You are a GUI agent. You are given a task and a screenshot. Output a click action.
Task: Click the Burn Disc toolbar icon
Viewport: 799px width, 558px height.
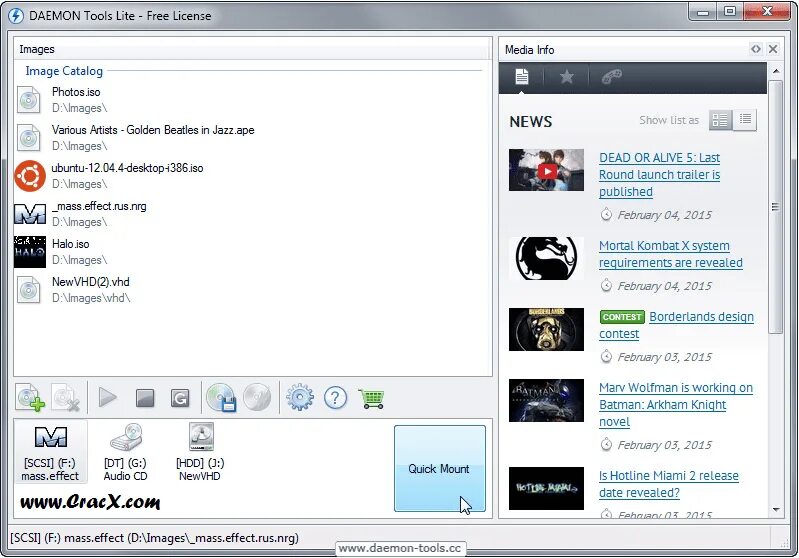(257, 397)
